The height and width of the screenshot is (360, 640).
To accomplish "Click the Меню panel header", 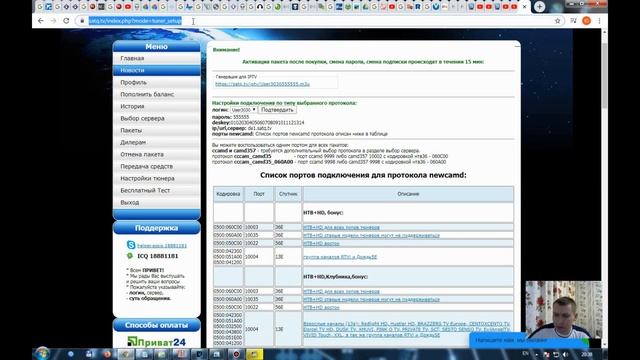I will pyautogui.click(x=157, y=47).
